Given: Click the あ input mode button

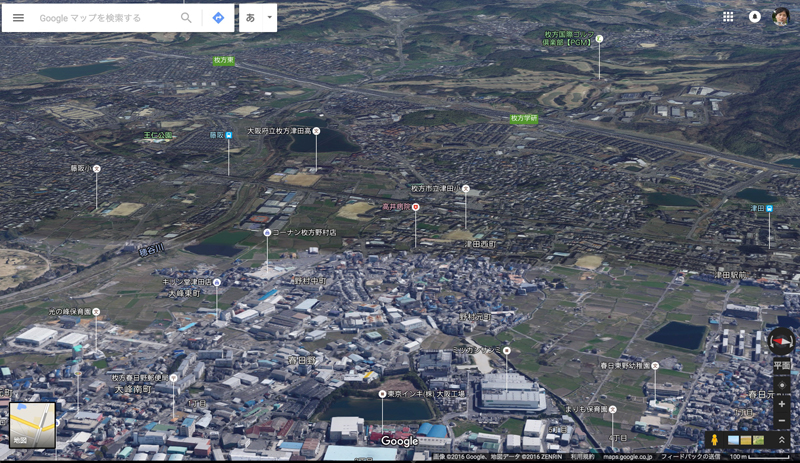Looking at the screenshot, I should [250, 18].
